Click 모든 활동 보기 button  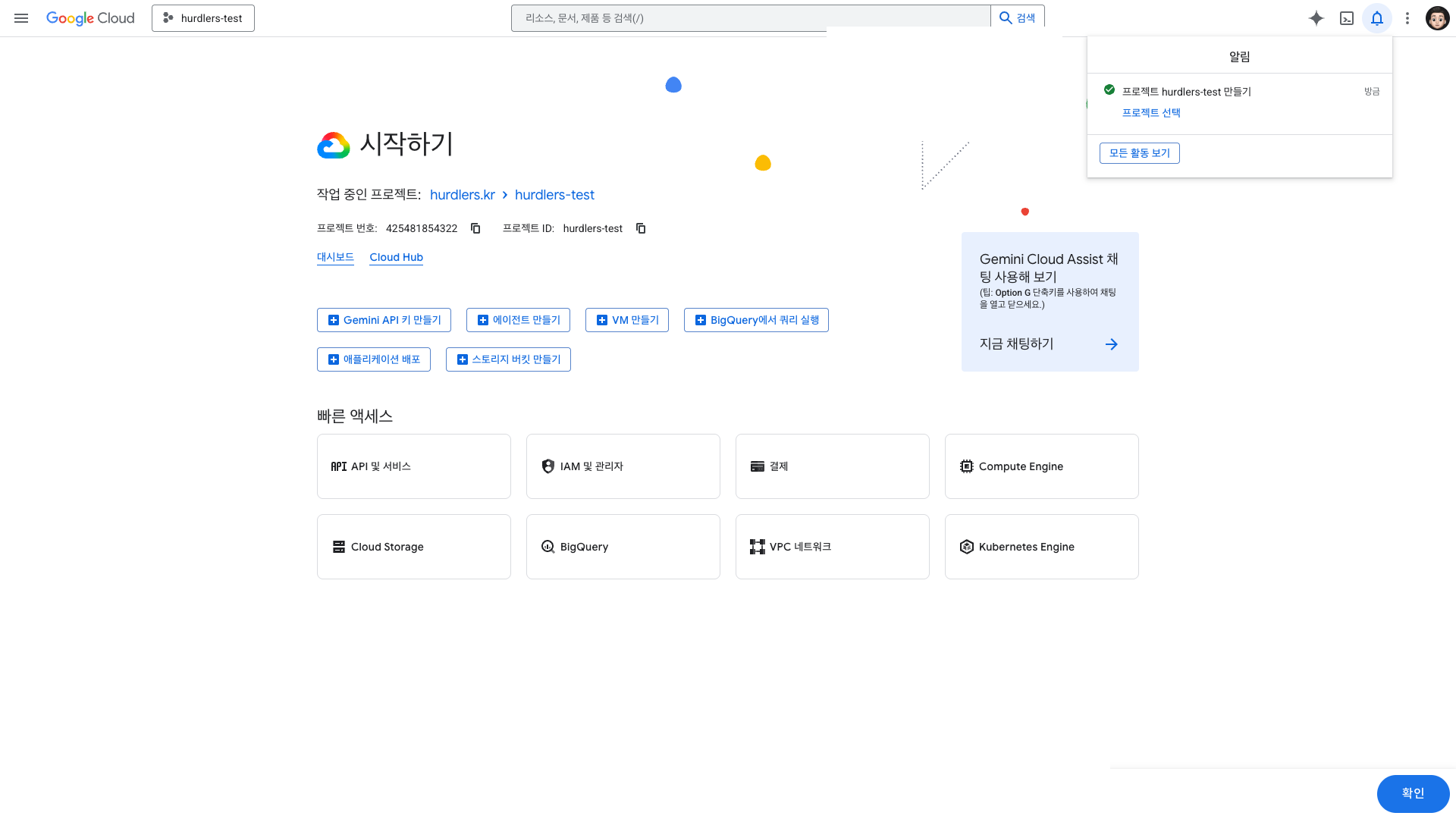coord(1140,153)
